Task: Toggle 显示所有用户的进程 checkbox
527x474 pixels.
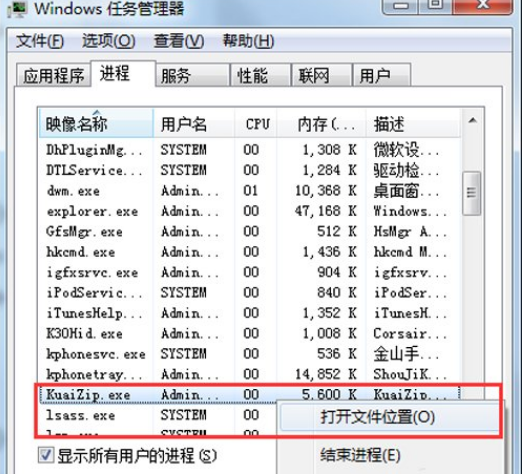Action: [46, 456]
